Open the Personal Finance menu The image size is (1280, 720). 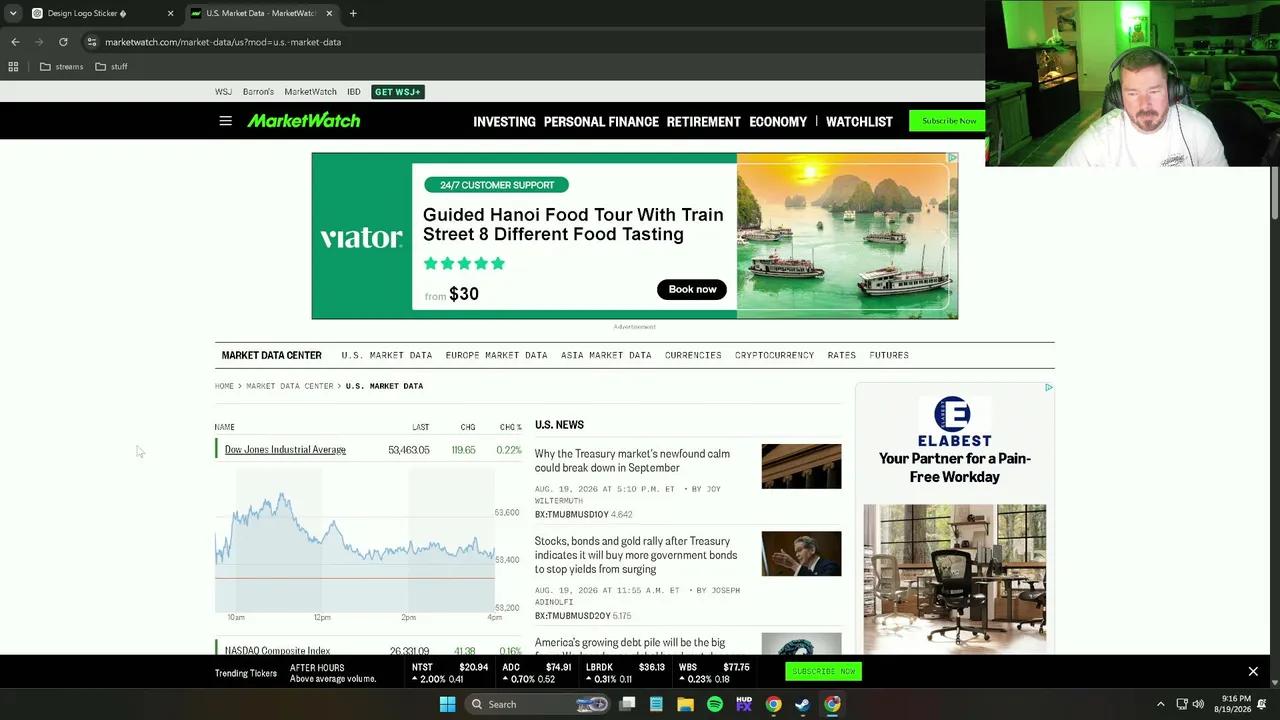pos(601,122)
